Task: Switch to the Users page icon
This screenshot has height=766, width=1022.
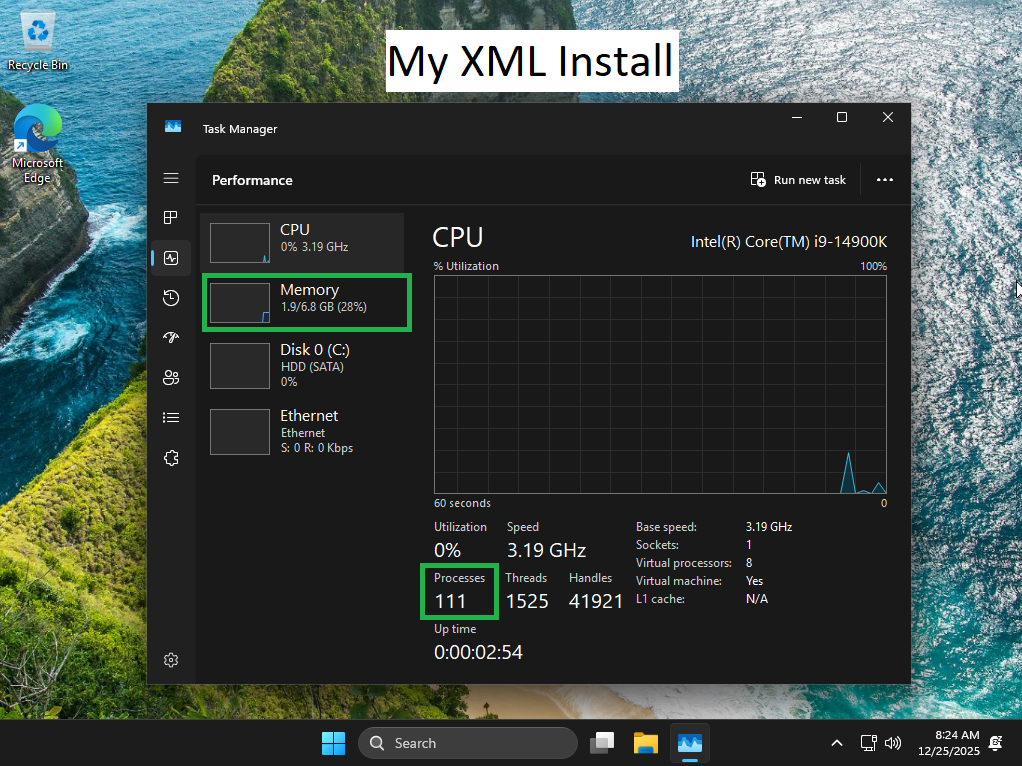Action: click(171, 378)
